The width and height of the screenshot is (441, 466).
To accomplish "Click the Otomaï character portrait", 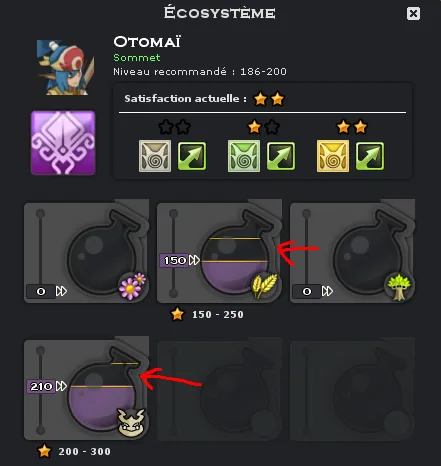I will pos(65,68).
